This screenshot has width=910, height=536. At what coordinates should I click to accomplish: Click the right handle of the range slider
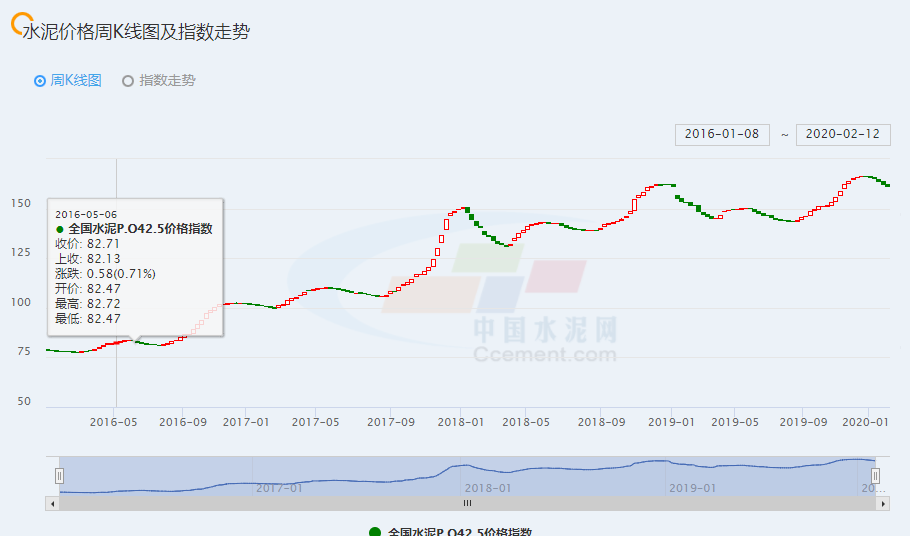tap(875, 475)
